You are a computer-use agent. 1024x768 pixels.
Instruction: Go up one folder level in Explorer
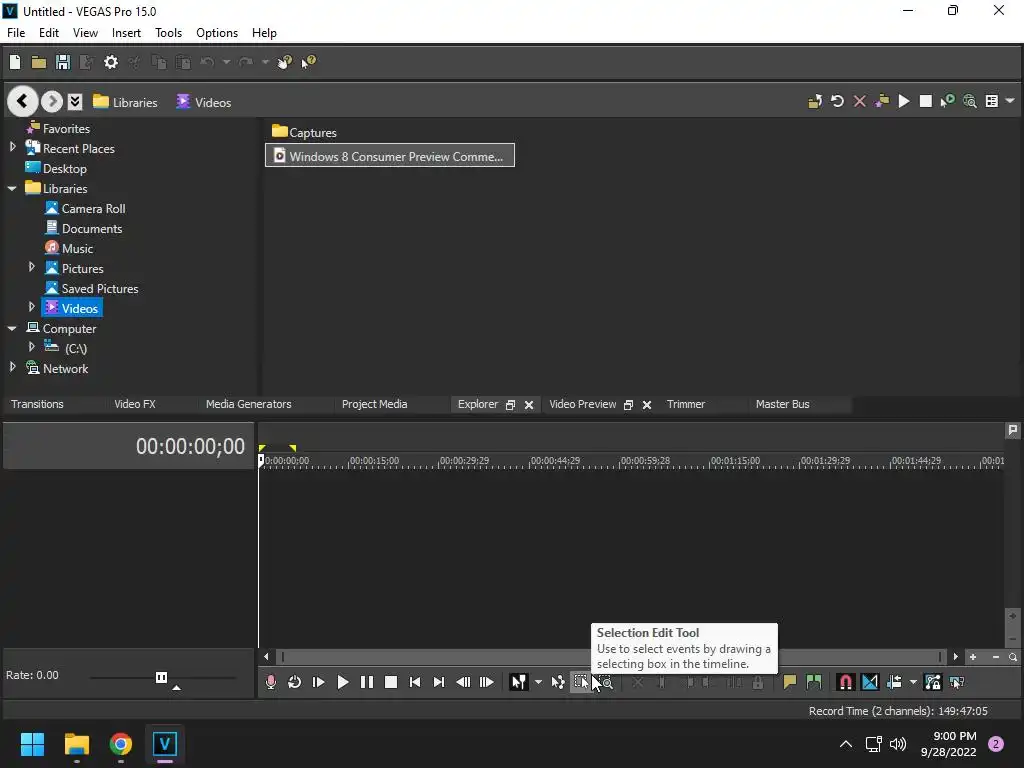click(x=815, y=101)
